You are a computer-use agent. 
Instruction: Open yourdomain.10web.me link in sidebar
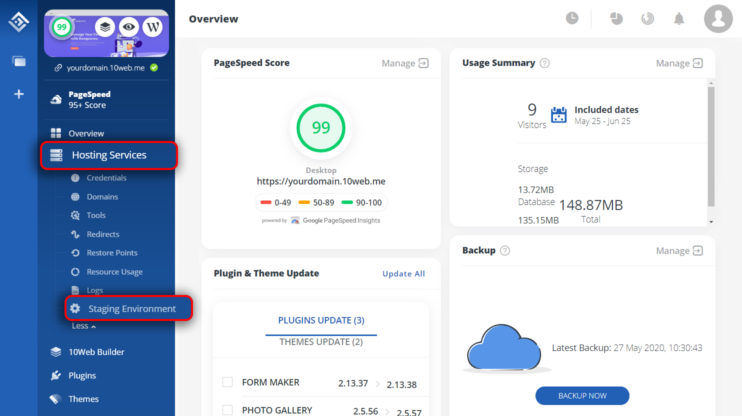pyautogui.click(x=106, y=68)
